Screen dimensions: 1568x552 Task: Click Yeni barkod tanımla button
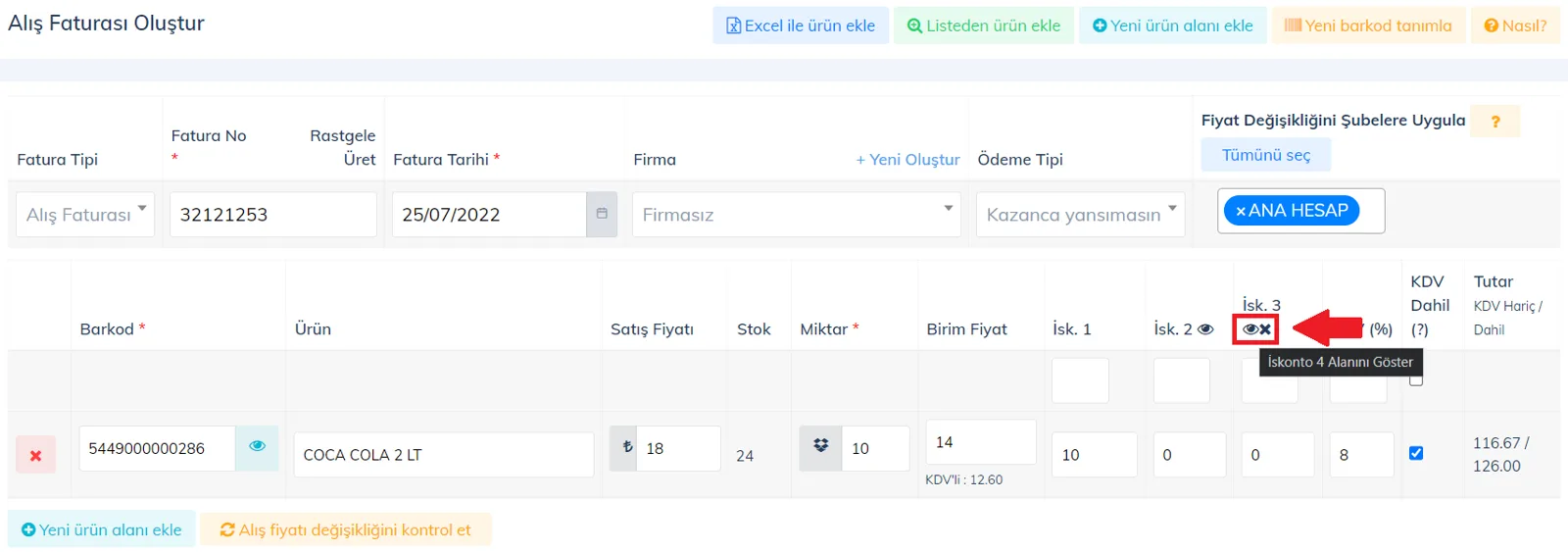pyautogui.click(x=1368, y=25)
